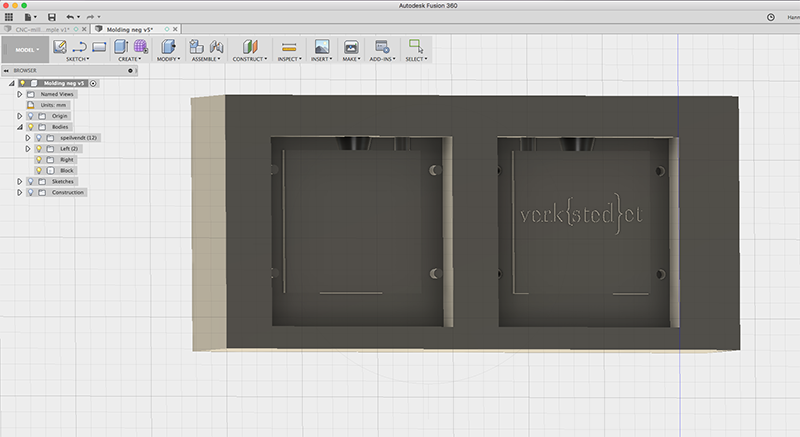
Task: Undo the last action
Action: pos(70,17)
